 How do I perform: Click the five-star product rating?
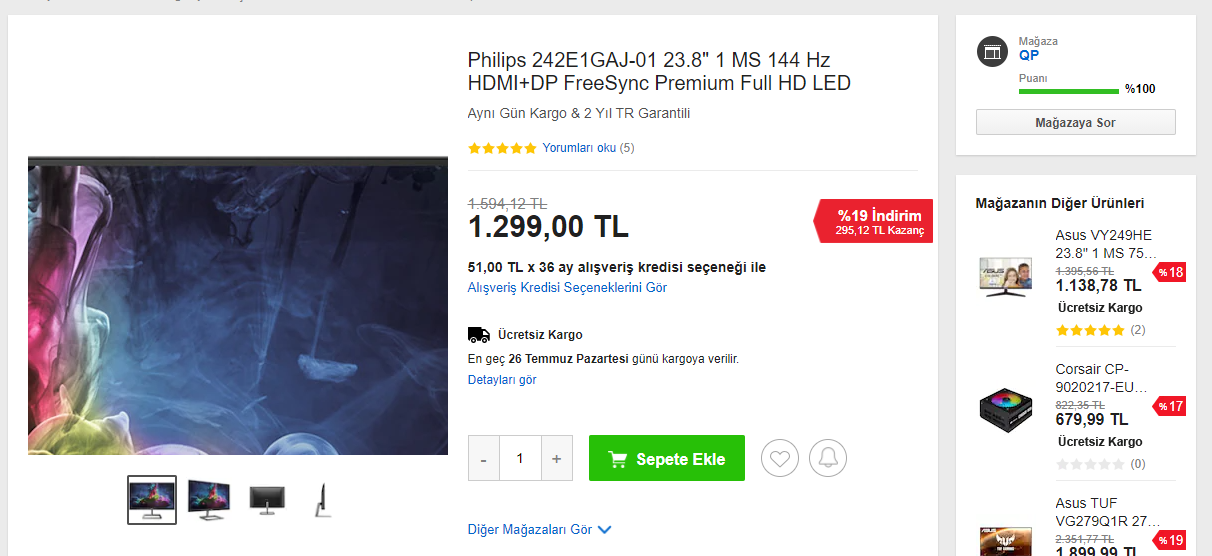click(x=502, y=148)
